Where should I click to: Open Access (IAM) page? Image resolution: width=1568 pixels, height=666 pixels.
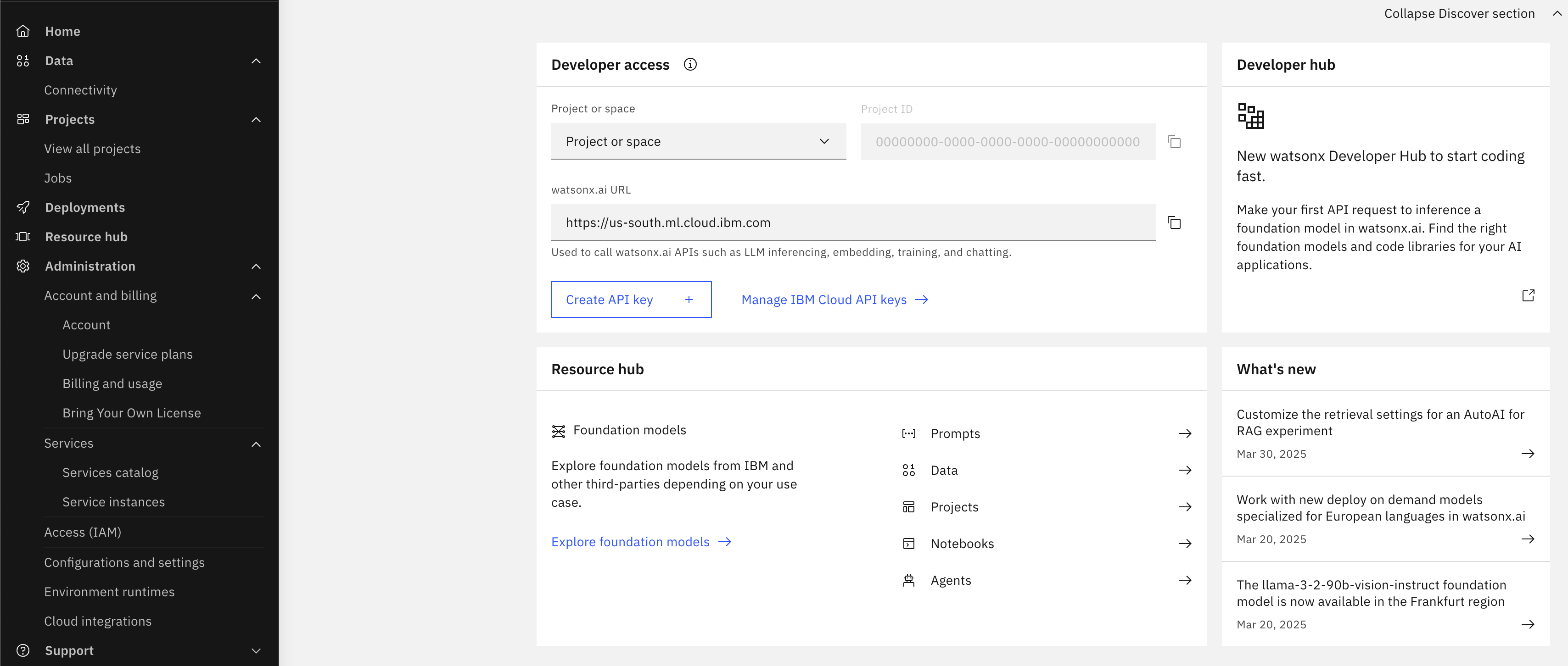point(82,532)
